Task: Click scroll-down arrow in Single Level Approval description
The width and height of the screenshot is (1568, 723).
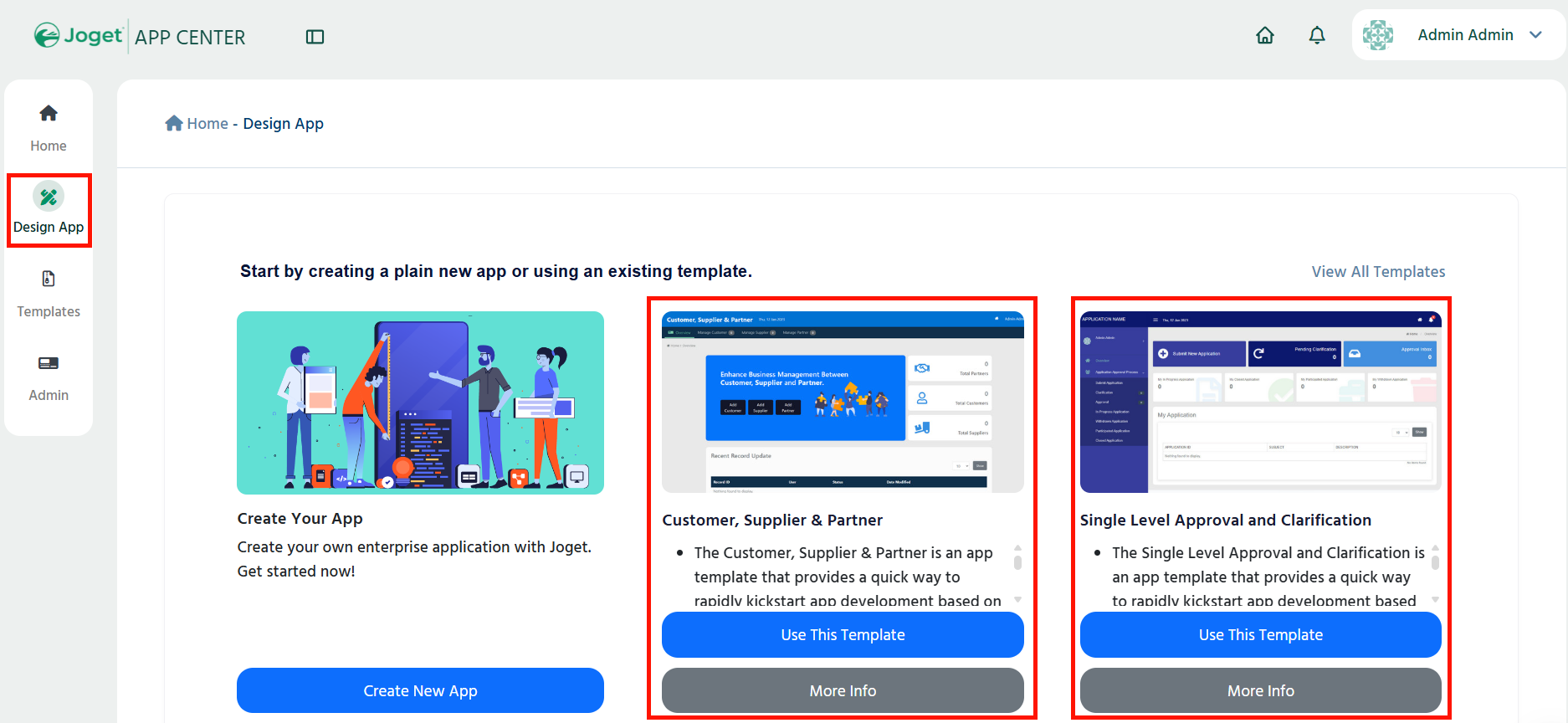Action: pos(1435,599)
